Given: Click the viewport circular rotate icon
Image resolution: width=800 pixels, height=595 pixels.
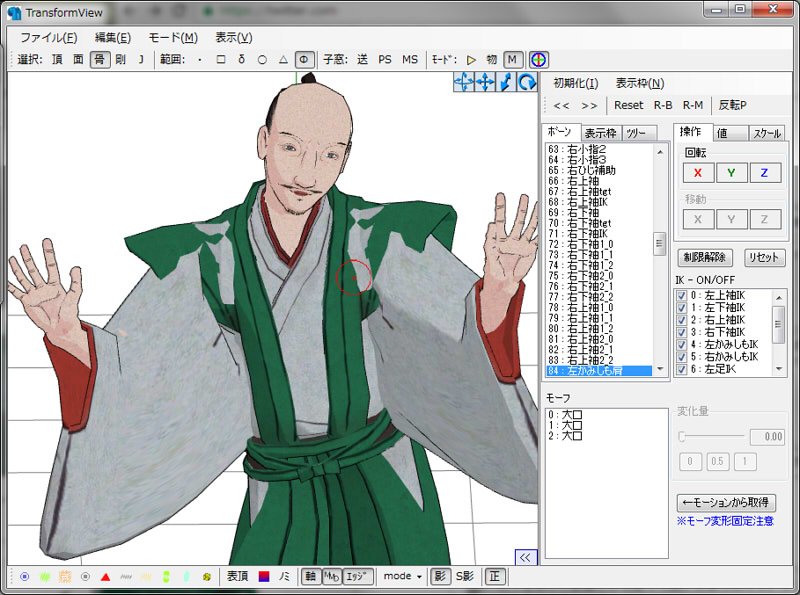Looking at the screenshot, I should (x=527, y=82).
